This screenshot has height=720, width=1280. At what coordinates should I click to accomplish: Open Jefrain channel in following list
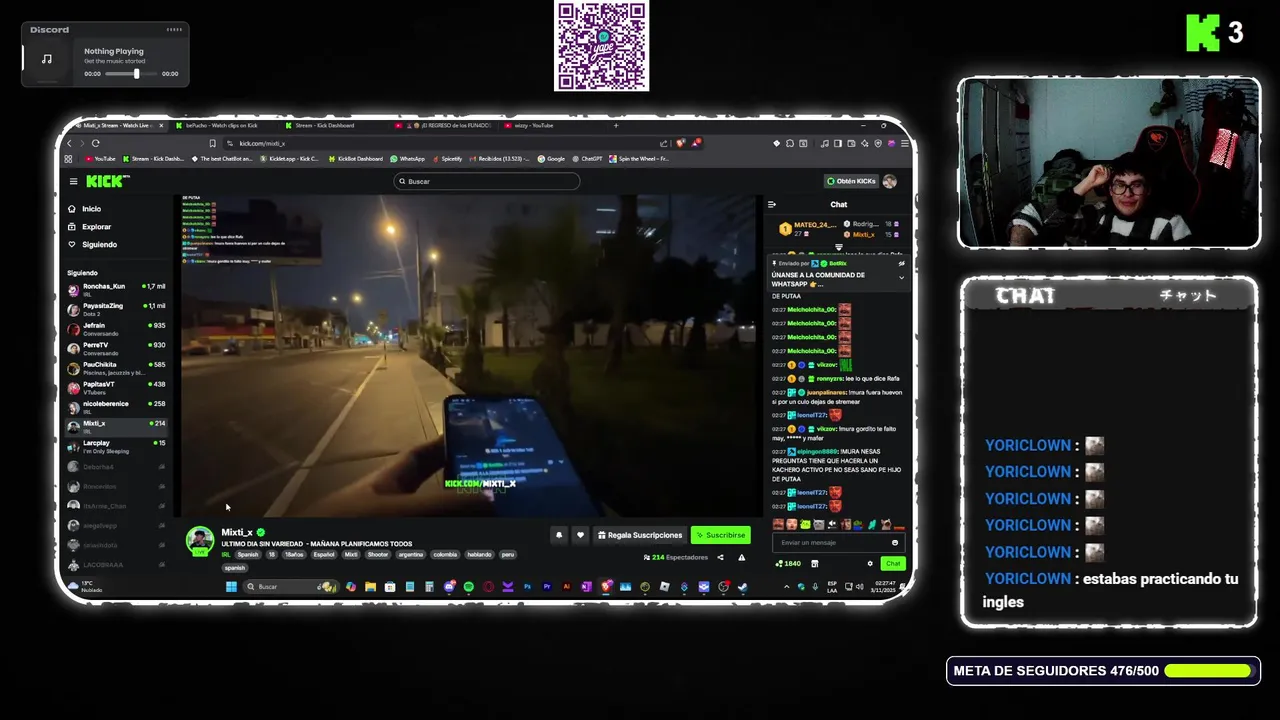point(116,328)
